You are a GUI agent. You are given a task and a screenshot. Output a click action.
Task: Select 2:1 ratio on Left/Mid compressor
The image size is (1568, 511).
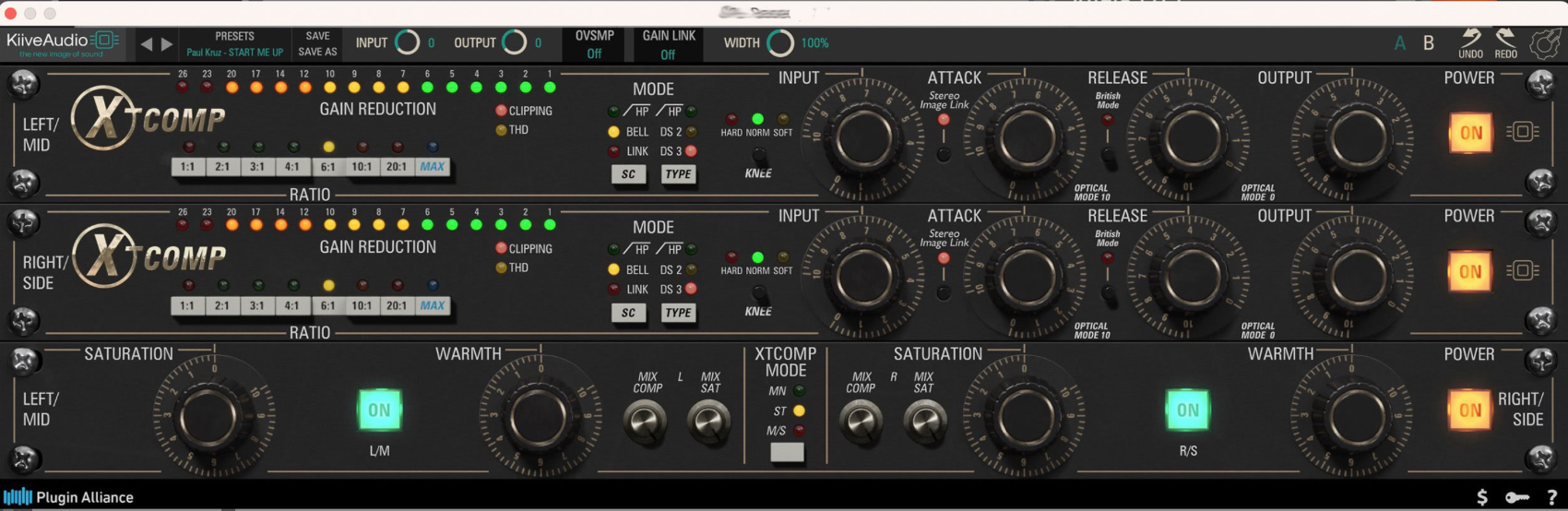[x=222, y=167]
